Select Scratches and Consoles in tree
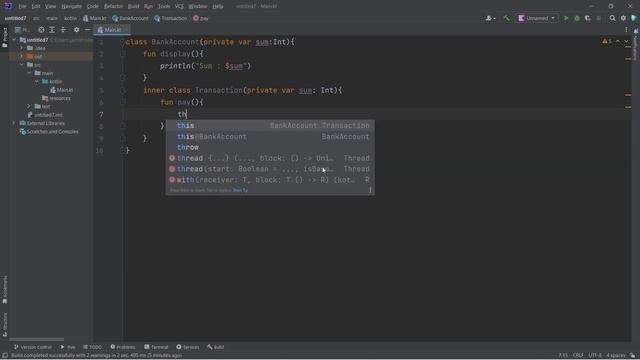Screen dimensions: 640x360 coord(49,132)
